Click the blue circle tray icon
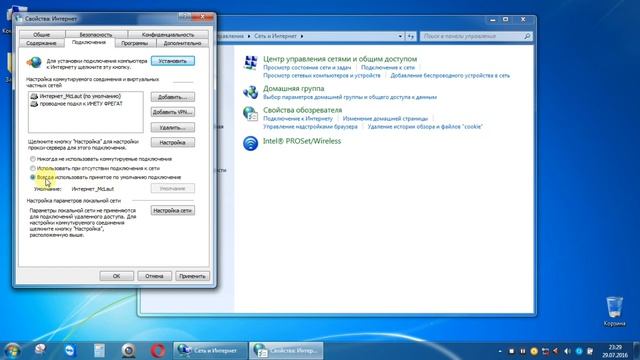Viewport: 640px width, 360px height. [x=579, y=351]
